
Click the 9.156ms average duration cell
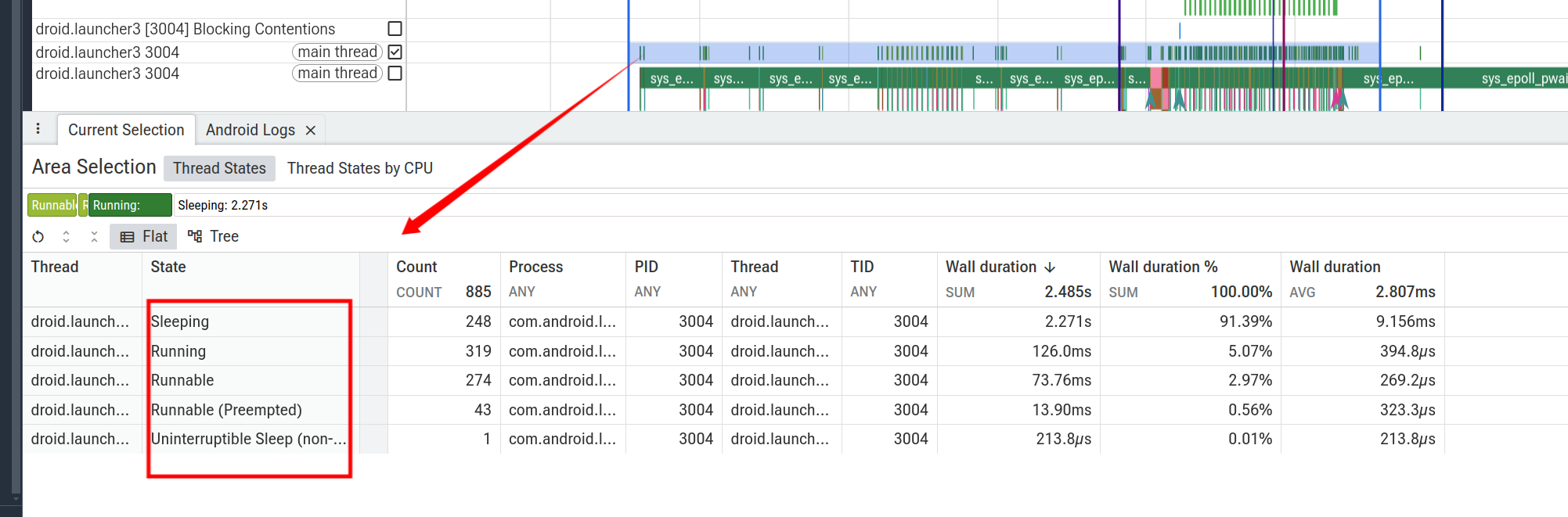pos(1362,321)
